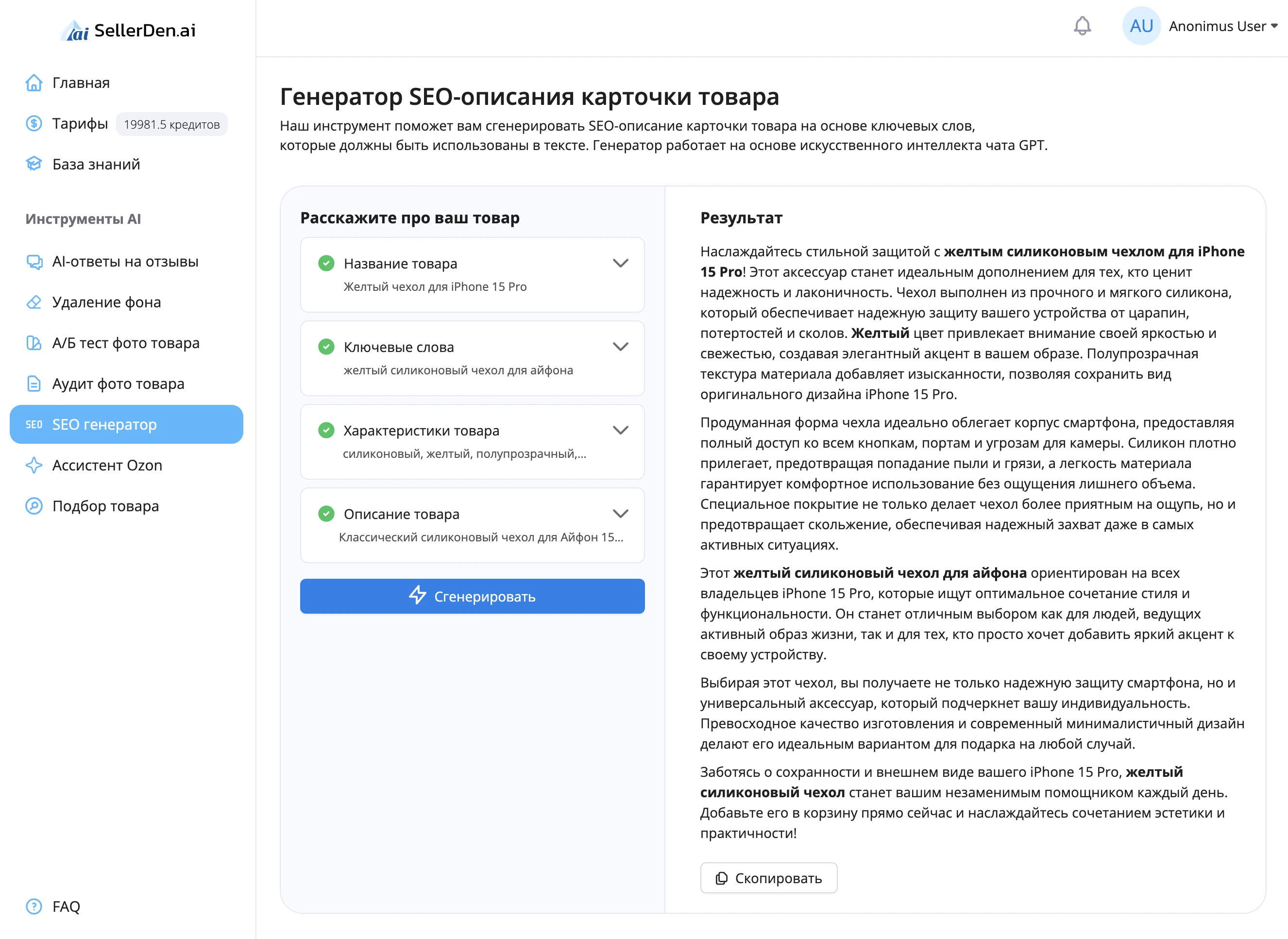Click the Результат heading
This screenshot has height=939, width=1288.
click(x=741, y=218)
